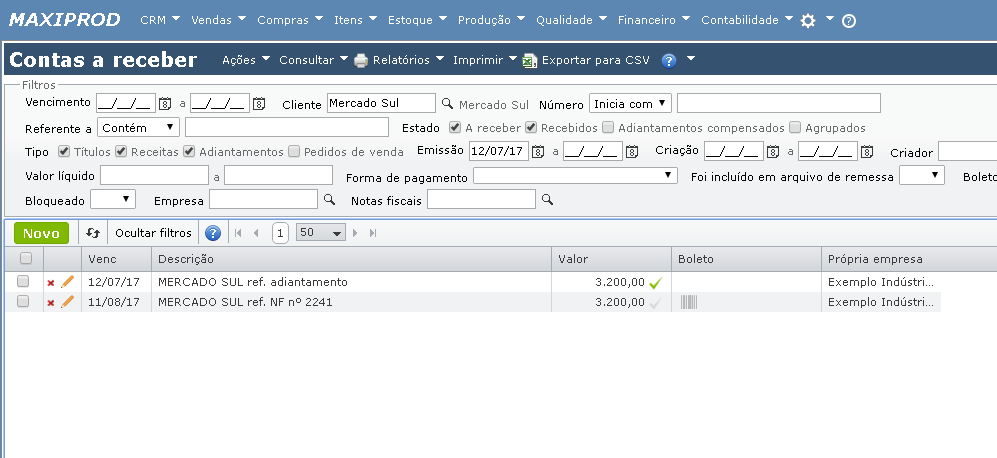This screenshot has height=458, width=997.
Task: Open the Compras menu
Action: click(x=290, y=20)
